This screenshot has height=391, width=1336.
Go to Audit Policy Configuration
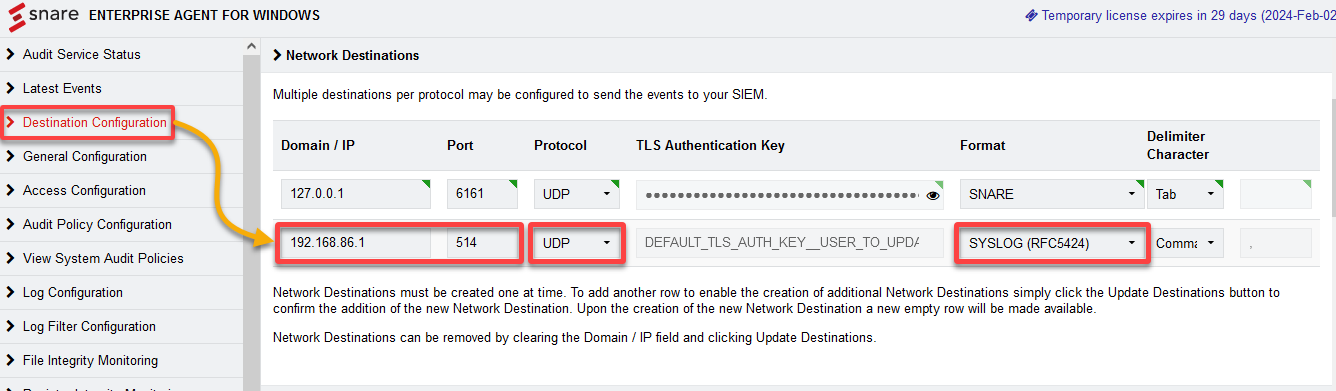click(97, 224)
